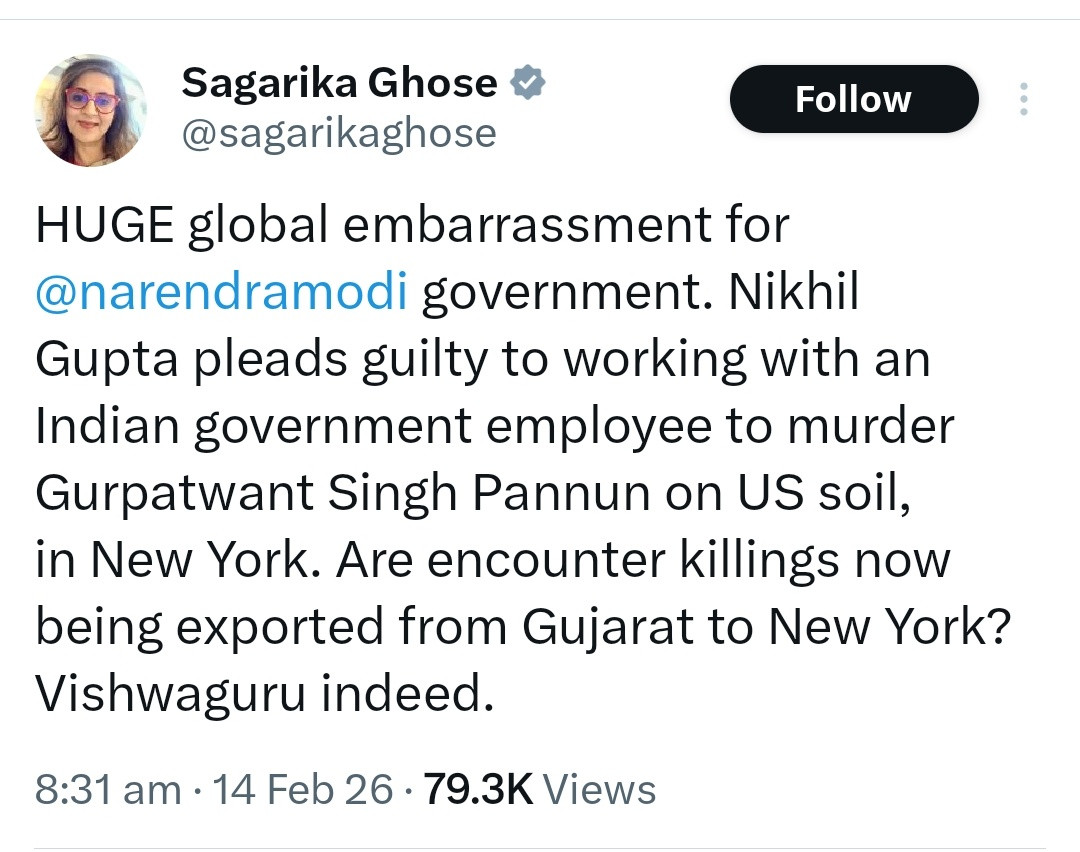The height and width of the screenshot is (852, 1080).
Task: Open Sagarika Ghose's profile picture
Action: tap(91, 110)
